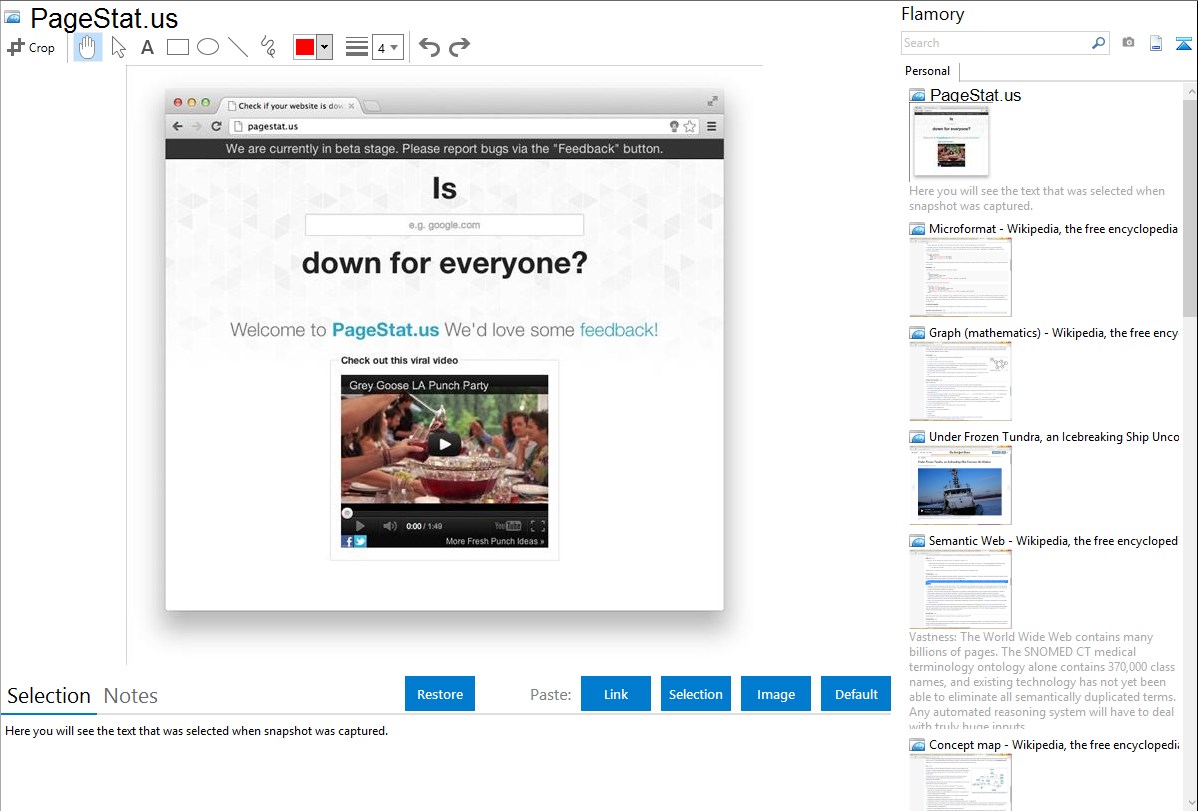
Task: Select the freehand scribble tool
Action: point(267,47)
